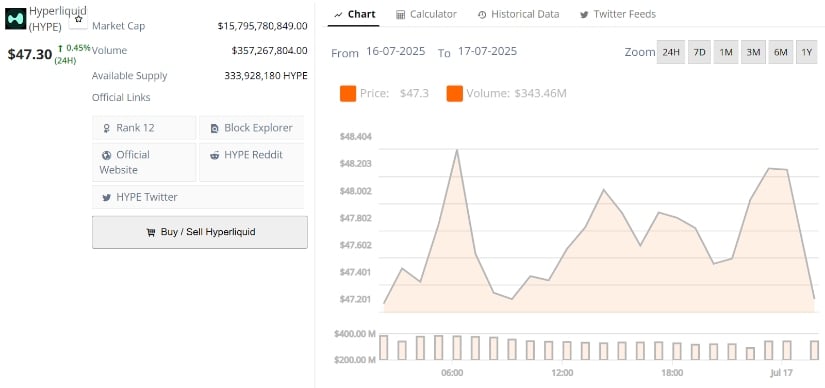Click the globe icon beside Official Website

(106, 155)
